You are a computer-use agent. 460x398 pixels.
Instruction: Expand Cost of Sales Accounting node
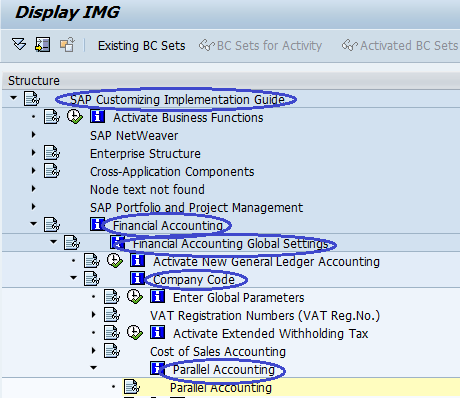pos(94,350)
